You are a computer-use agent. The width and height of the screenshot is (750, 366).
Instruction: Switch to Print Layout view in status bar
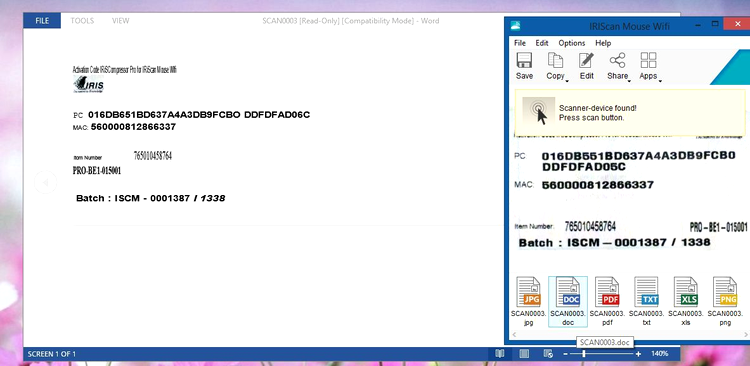524,354
